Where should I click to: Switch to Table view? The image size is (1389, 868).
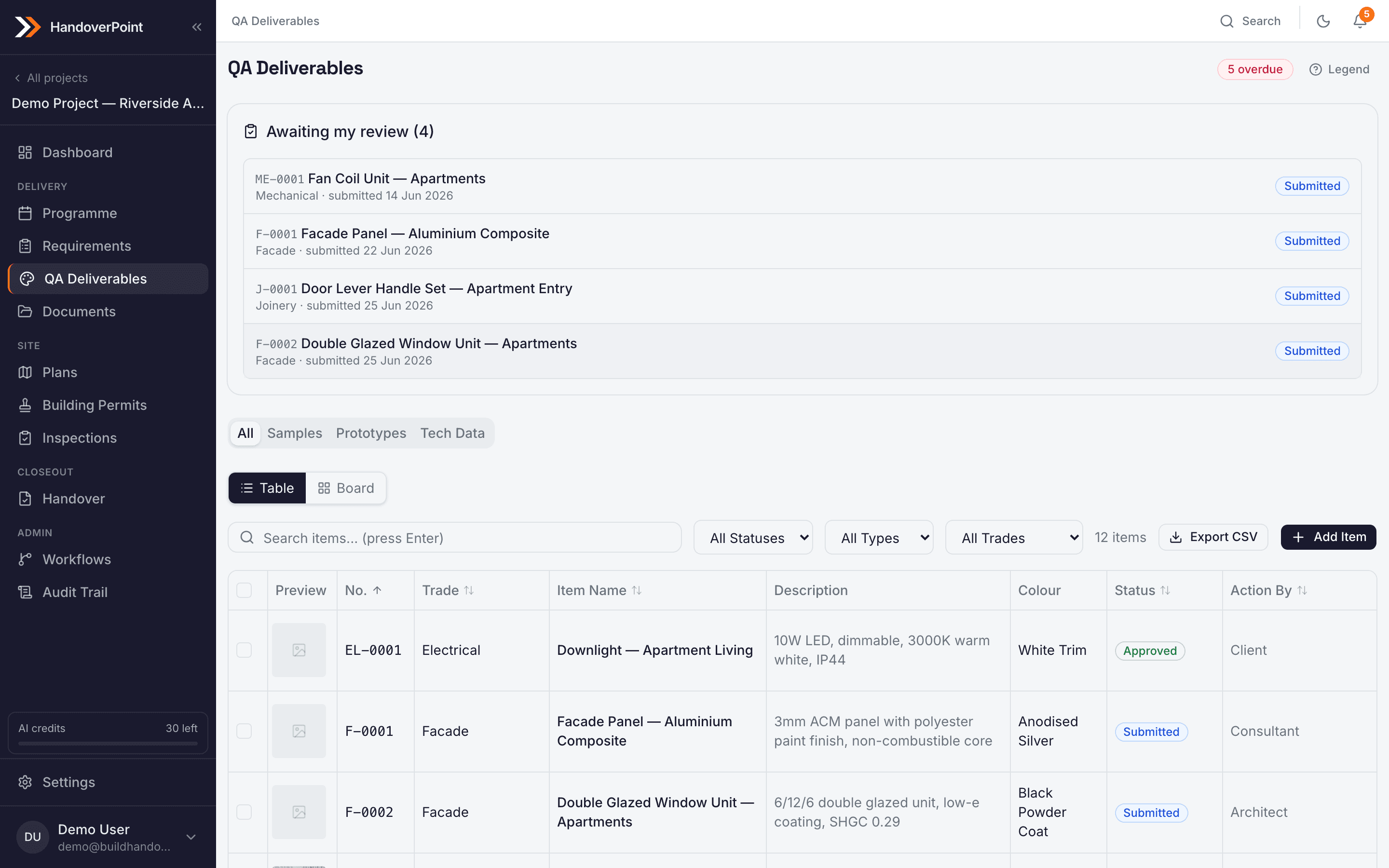pos(267,488)
